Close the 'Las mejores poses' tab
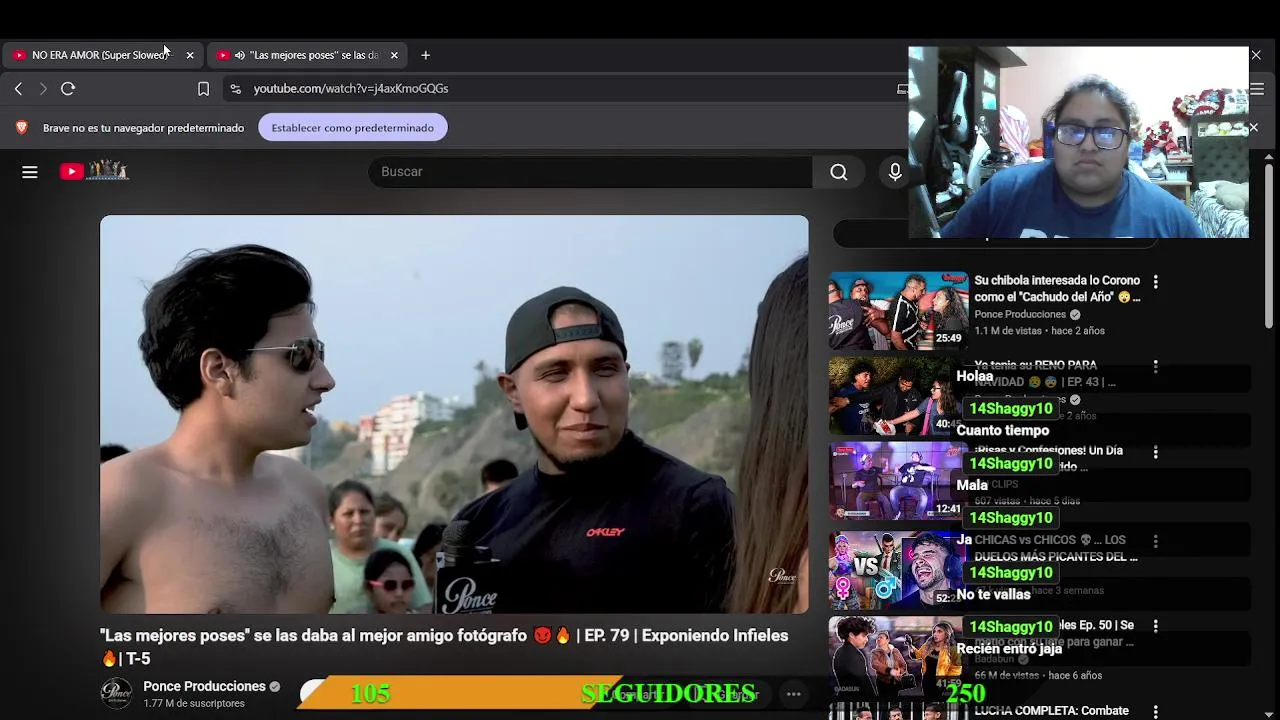Image resolution: width=1280 pixels, height=720 pixels. (x=394, y=55)
